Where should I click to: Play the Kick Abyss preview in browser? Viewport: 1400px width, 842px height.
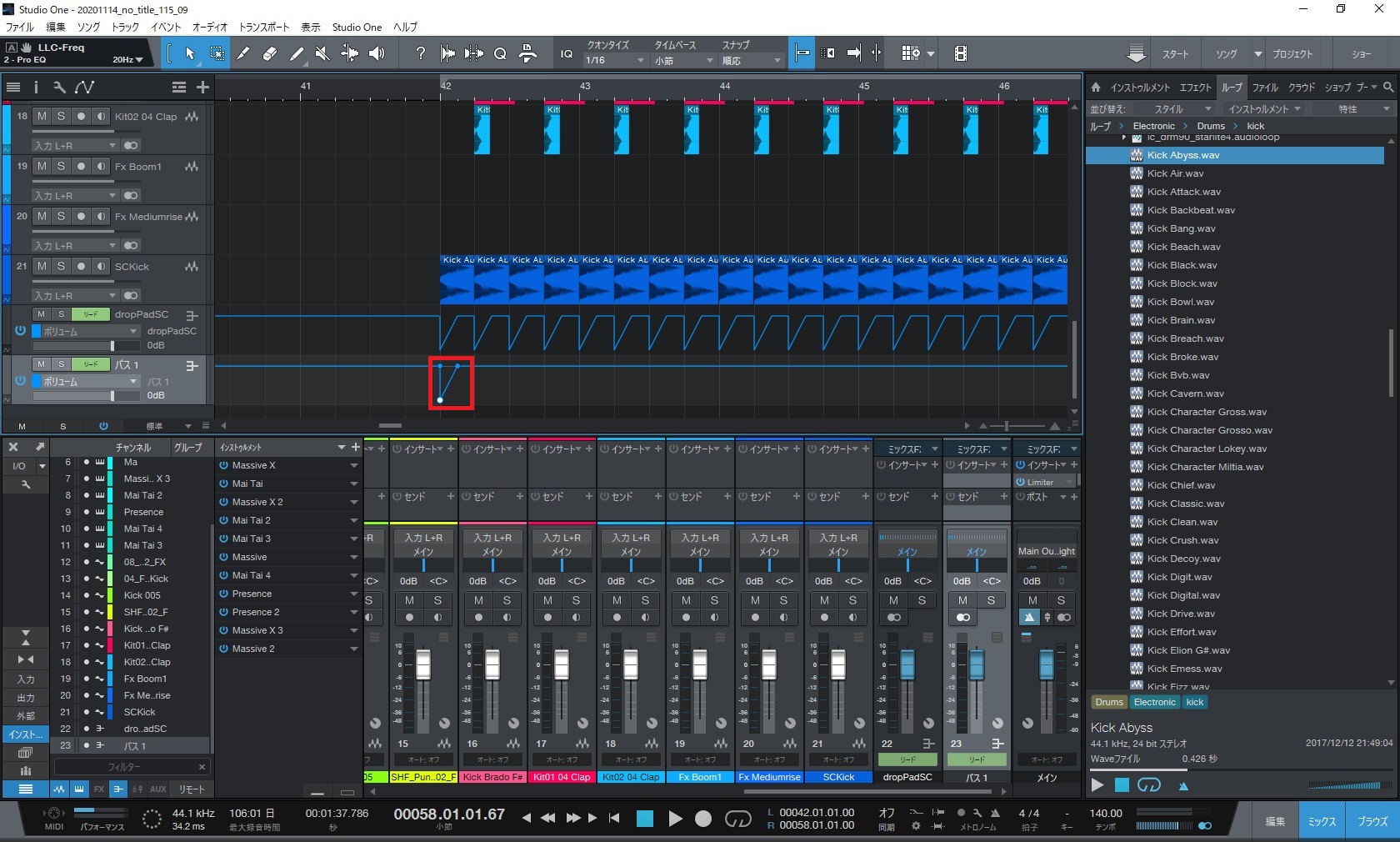click(1097, 784)
